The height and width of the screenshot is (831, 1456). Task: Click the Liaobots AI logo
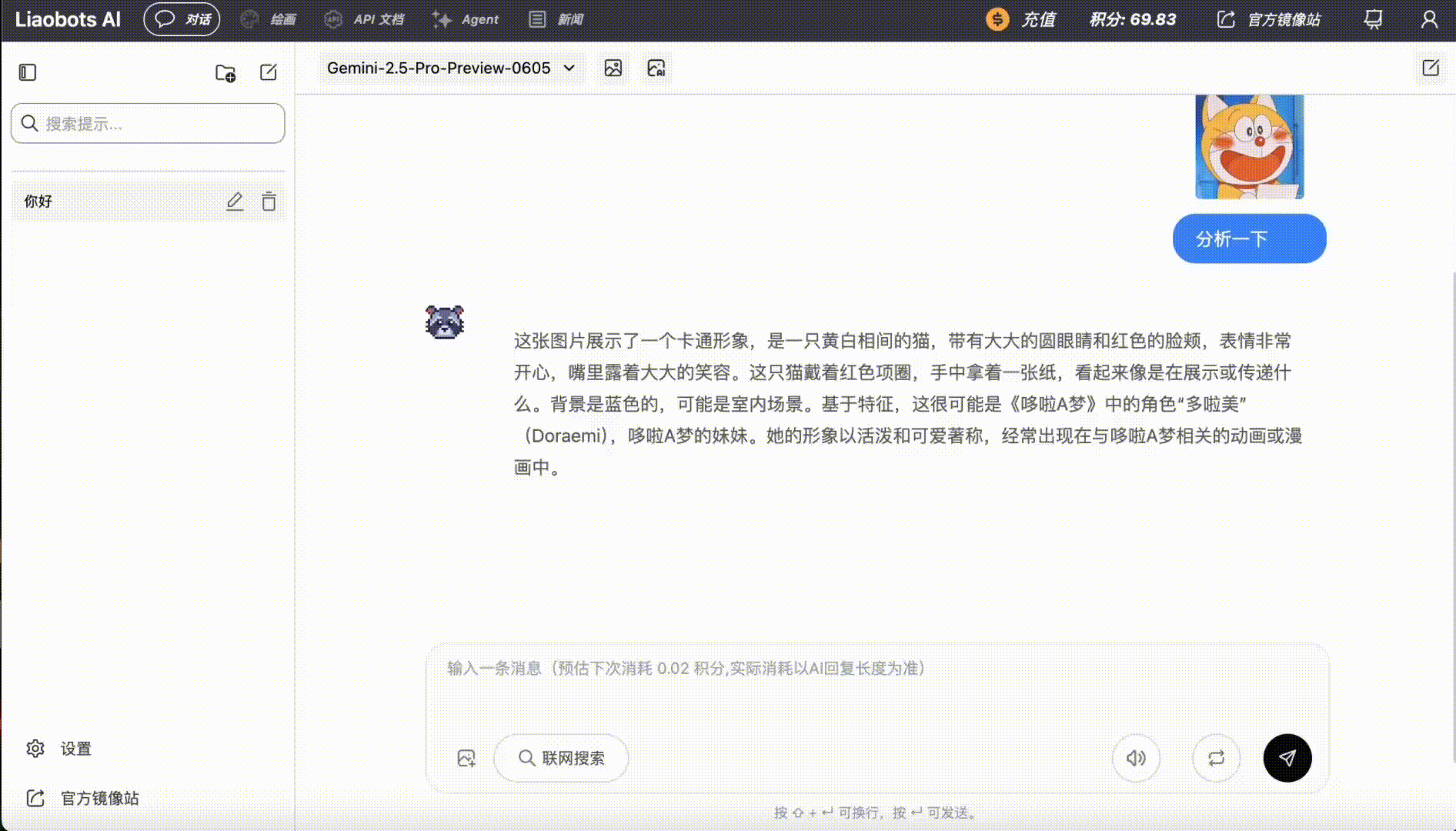point(68,20)
